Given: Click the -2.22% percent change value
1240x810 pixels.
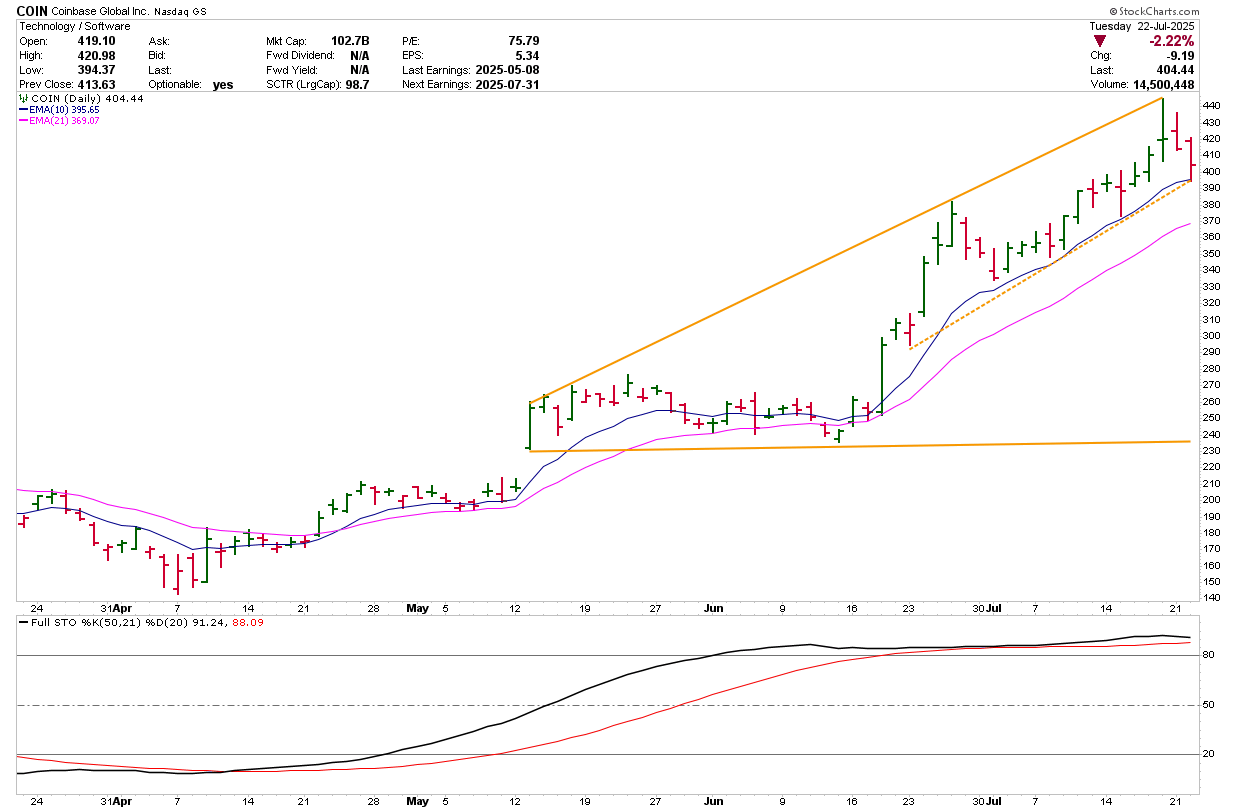Looking at the screenshot, I should click(x=1171, y=41).
